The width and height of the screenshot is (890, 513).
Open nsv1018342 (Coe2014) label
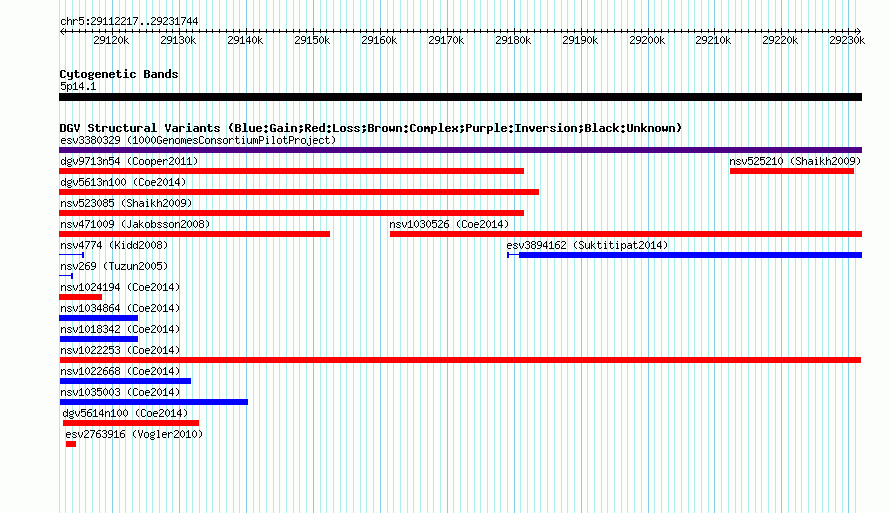pos(120,329)
